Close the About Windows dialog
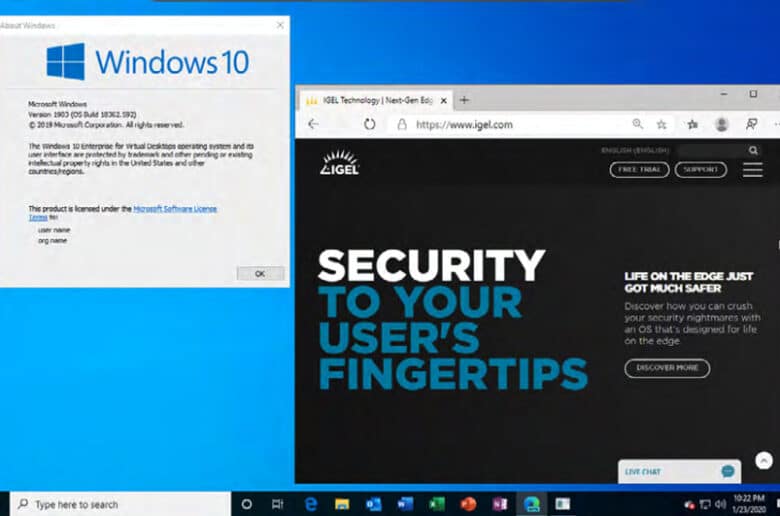 point(280,25)
